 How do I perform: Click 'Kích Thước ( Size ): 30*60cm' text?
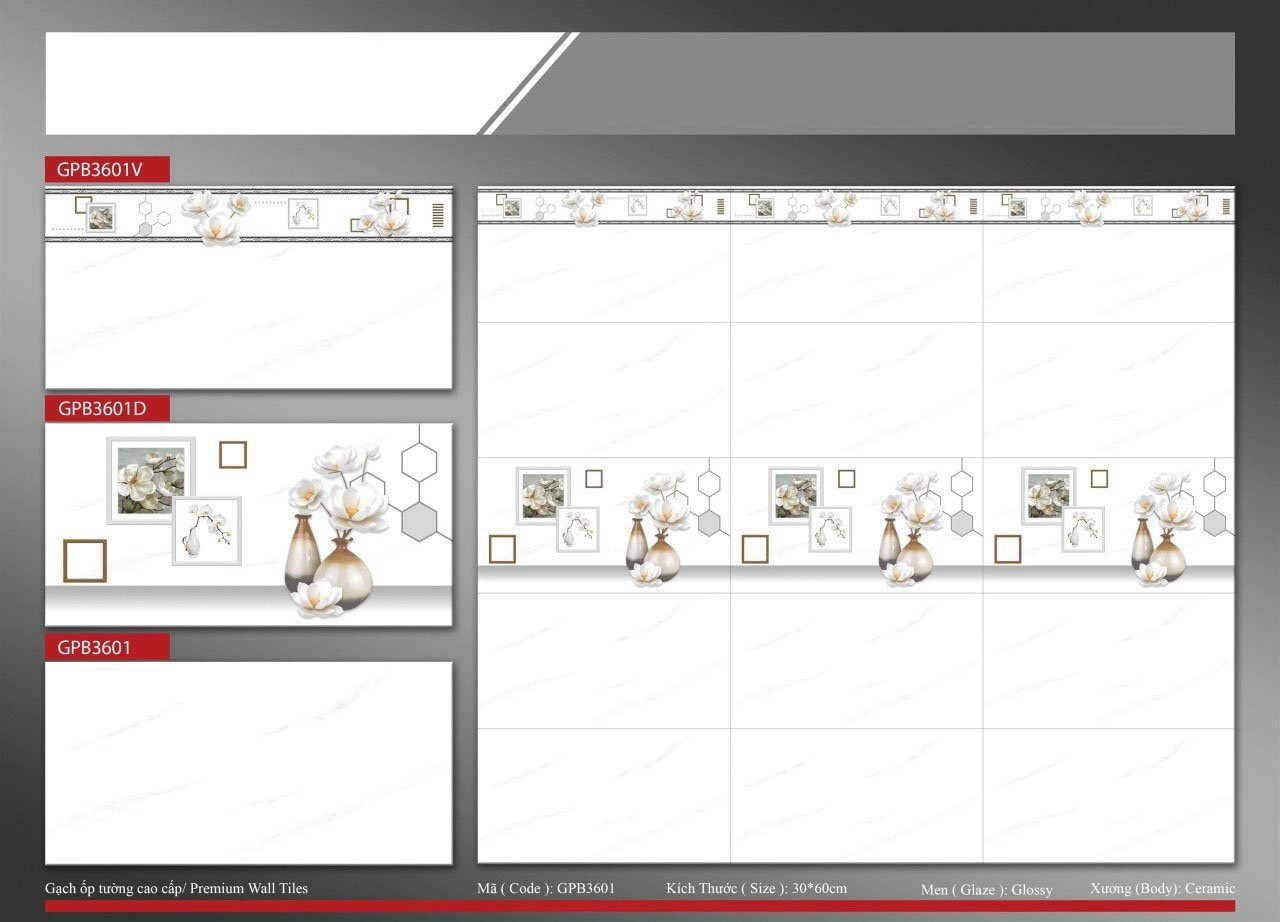pos(757,888)
